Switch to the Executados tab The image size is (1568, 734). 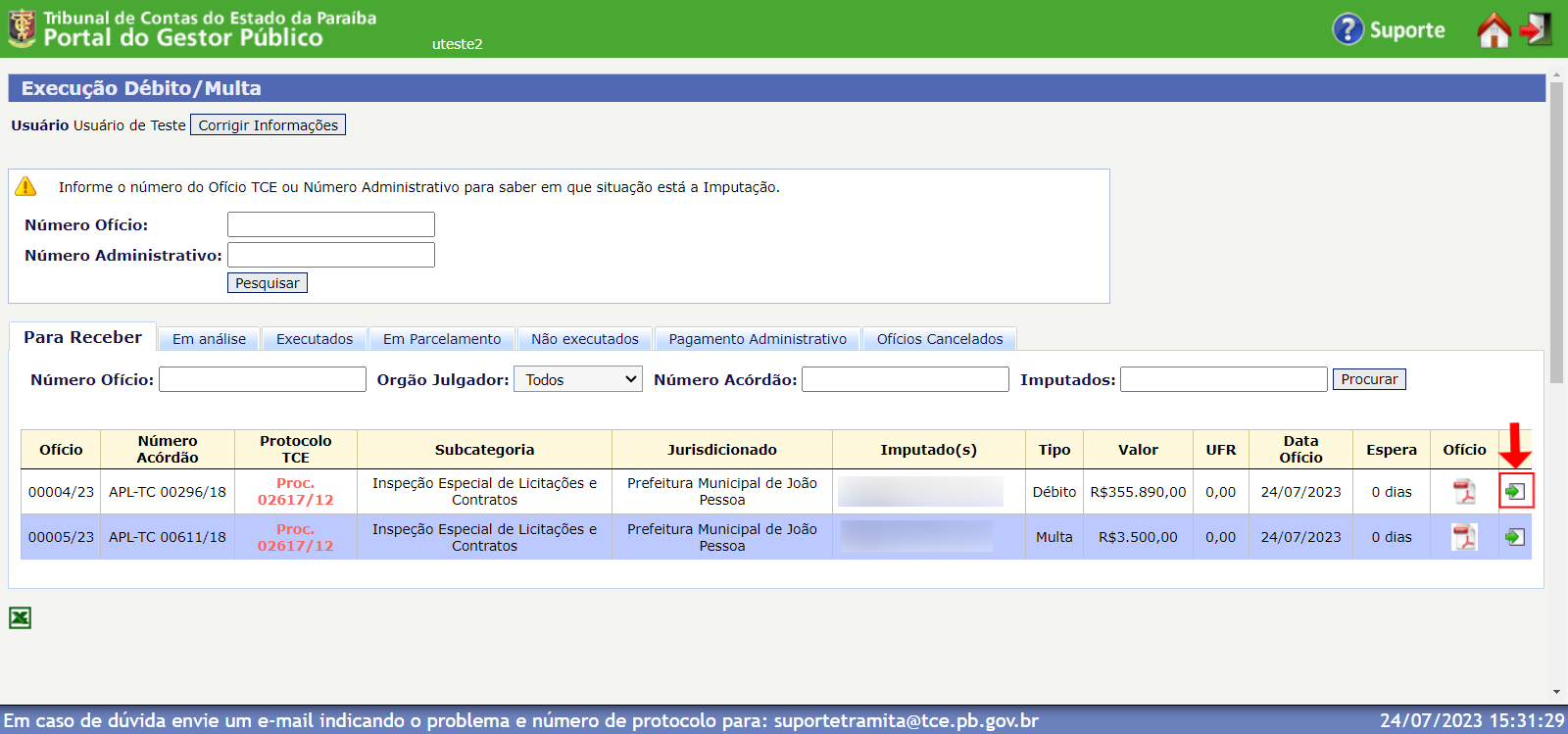pyautogui.click(x=315, y=339)
